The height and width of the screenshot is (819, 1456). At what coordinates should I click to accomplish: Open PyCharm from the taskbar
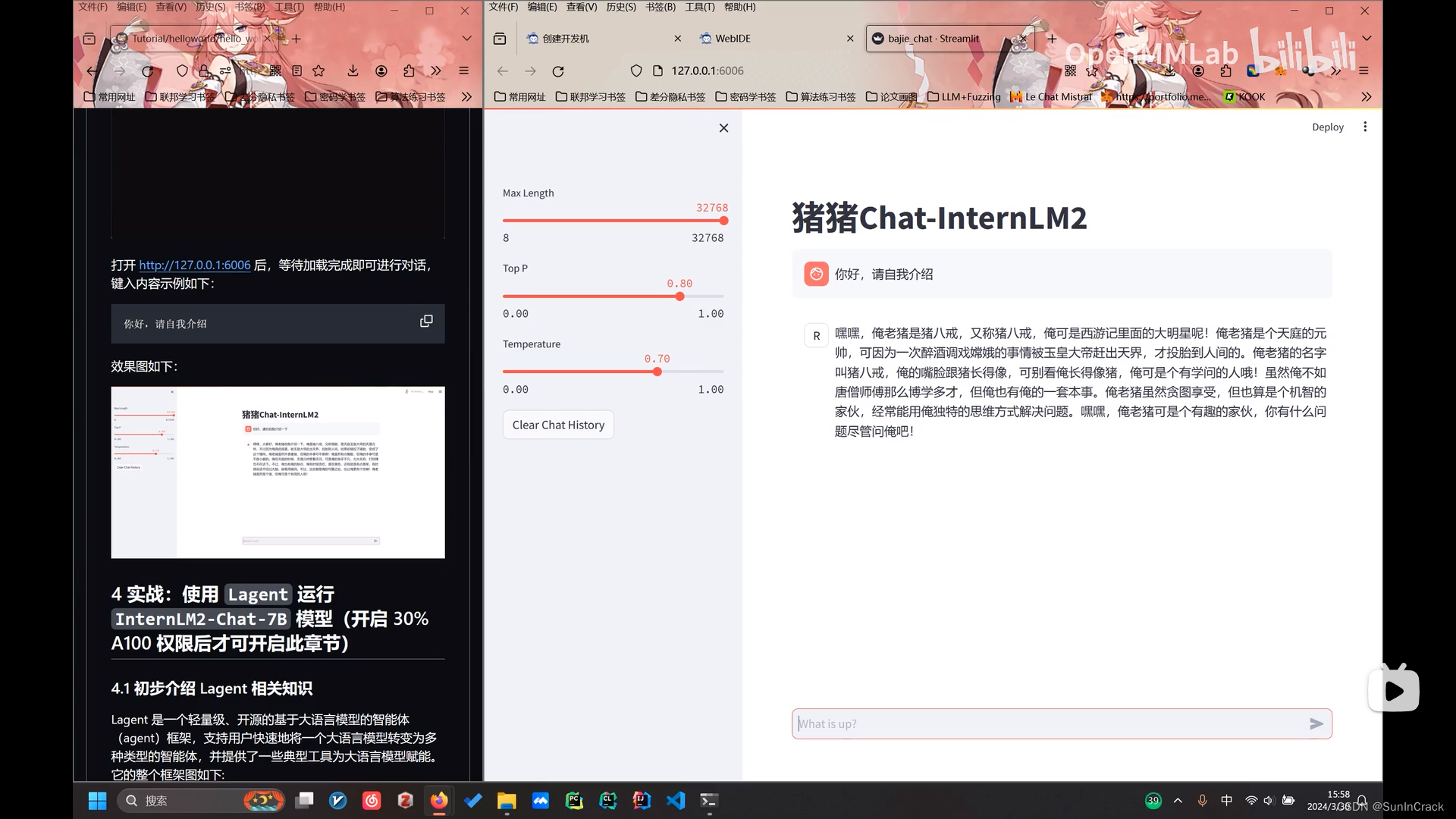pyautogui.click(x=574, y=801)
